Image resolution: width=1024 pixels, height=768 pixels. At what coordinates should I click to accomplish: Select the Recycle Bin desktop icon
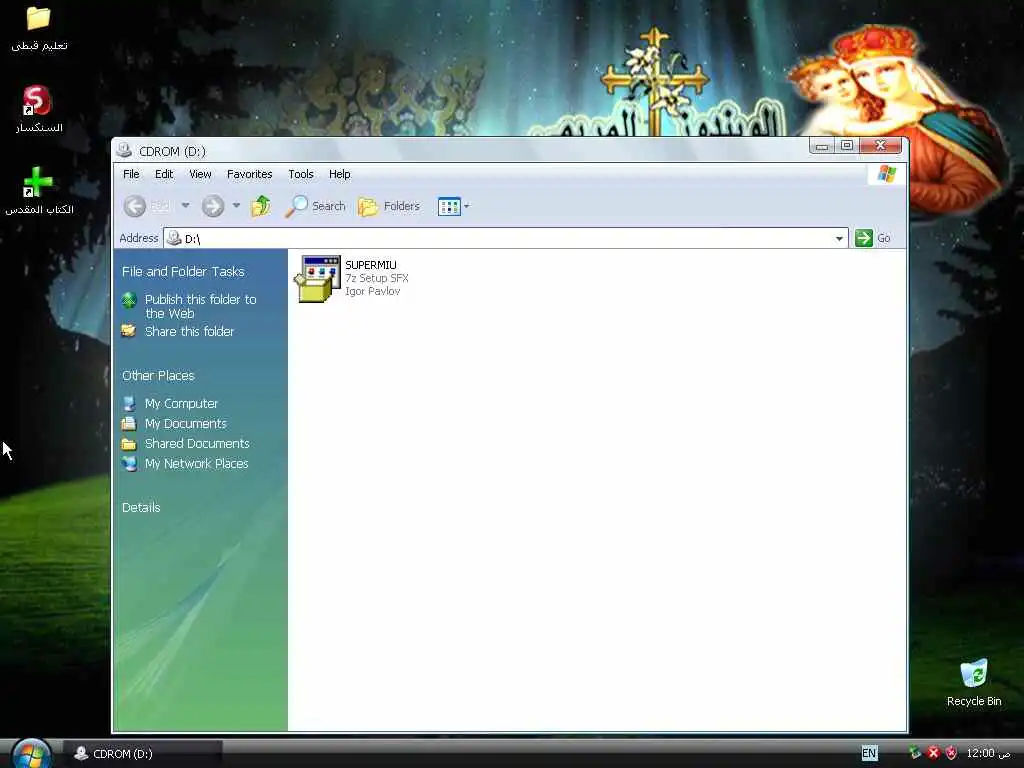click(x=974, y=683)
